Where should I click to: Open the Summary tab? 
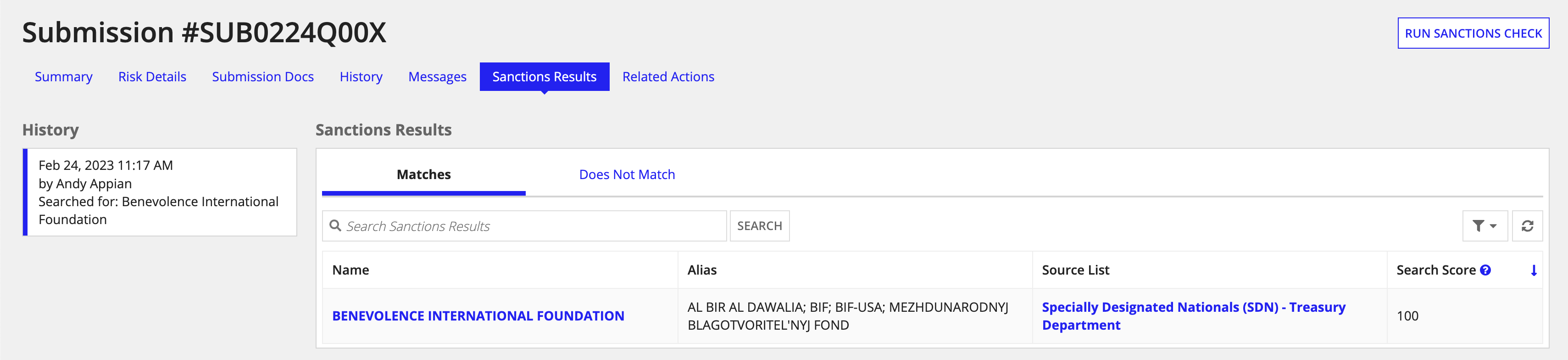[63, 76]
